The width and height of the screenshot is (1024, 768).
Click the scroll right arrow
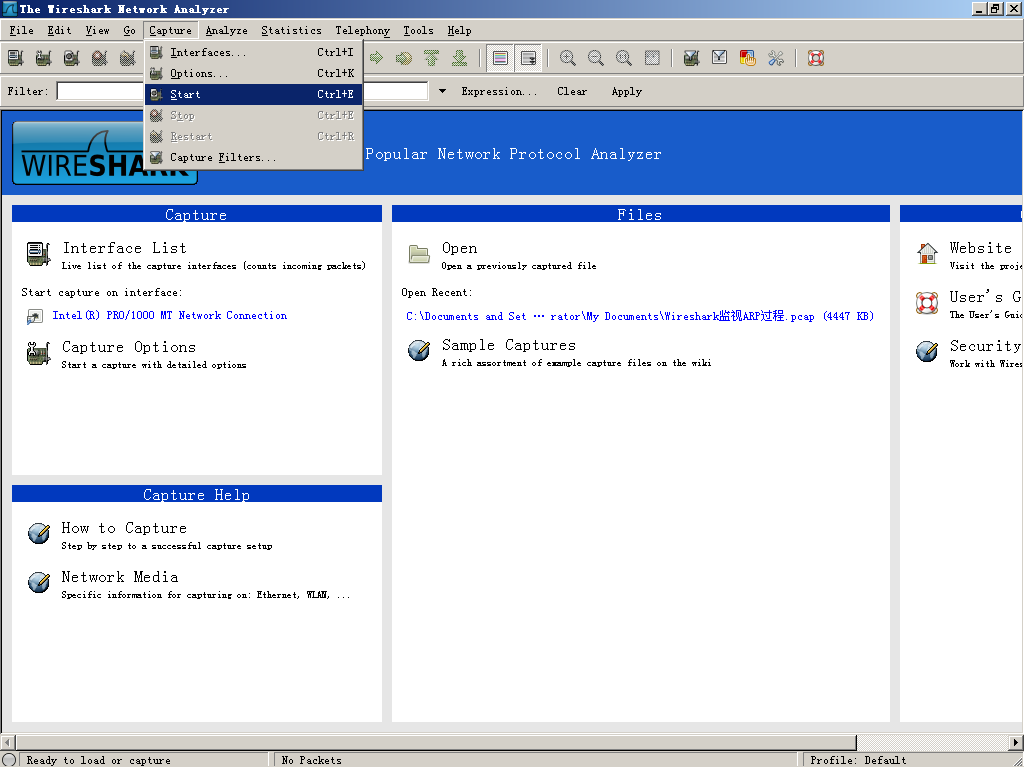[x=1016, y=743]
